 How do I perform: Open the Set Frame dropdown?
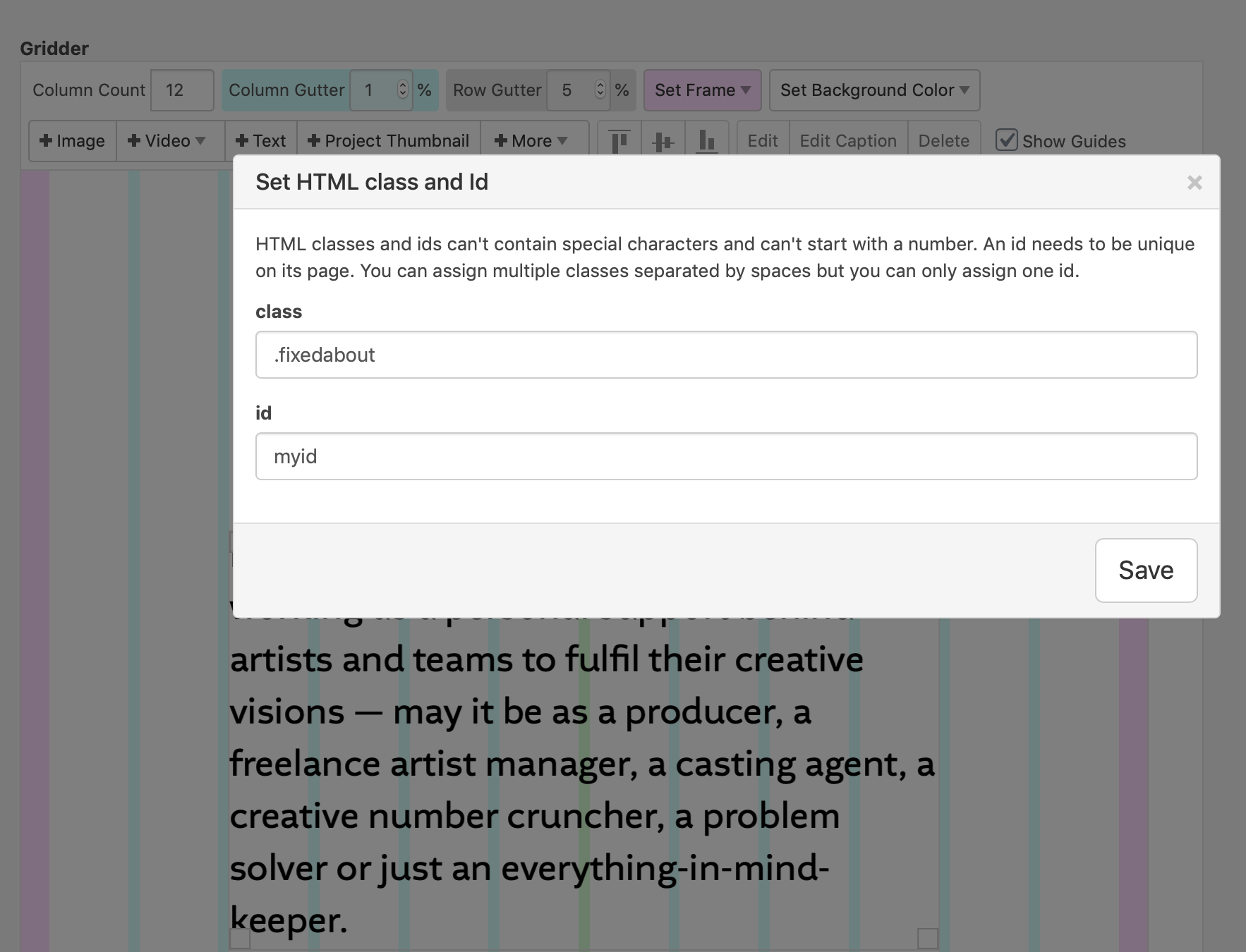(702, 90)
